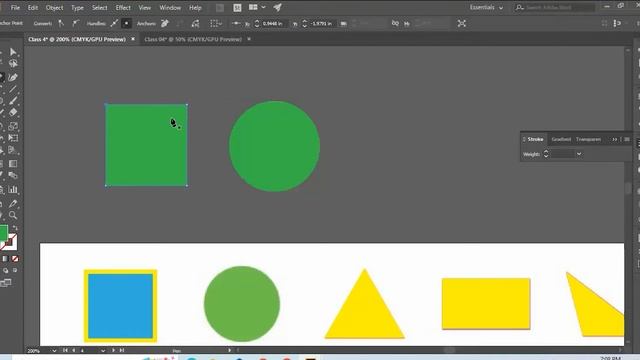Select the Zoom magnifier tool

click(x=13, y=215)
